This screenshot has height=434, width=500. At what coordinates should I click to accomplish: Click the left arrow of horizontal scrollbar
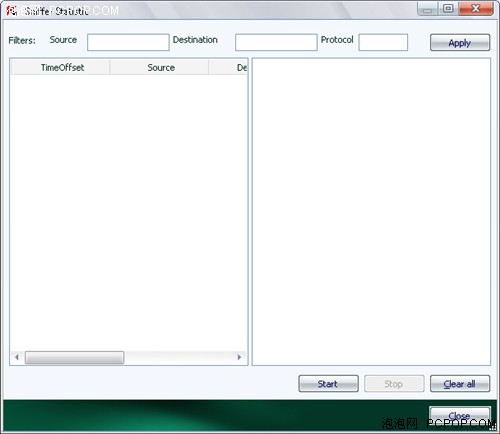(17, 357)
